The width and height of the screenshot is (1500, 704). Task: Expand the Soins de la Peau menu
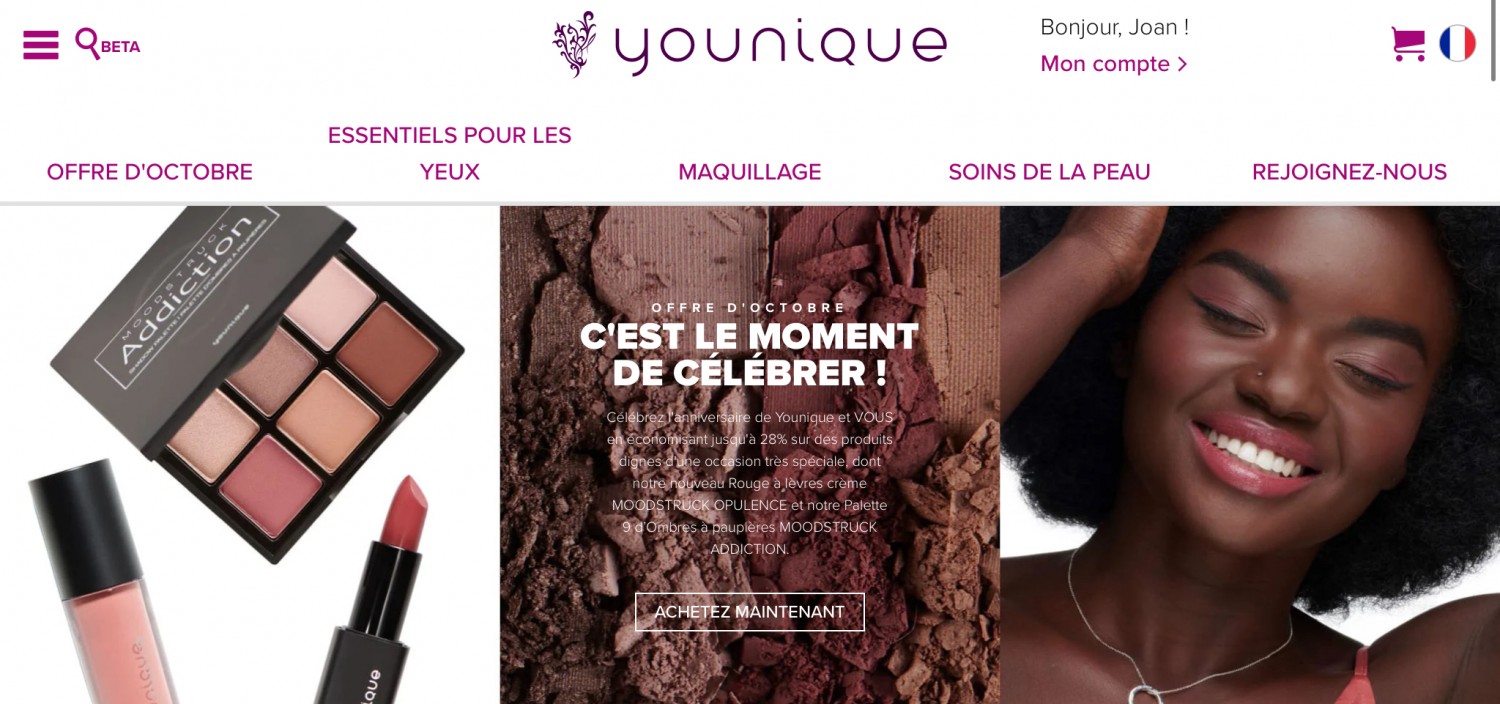1049,172
